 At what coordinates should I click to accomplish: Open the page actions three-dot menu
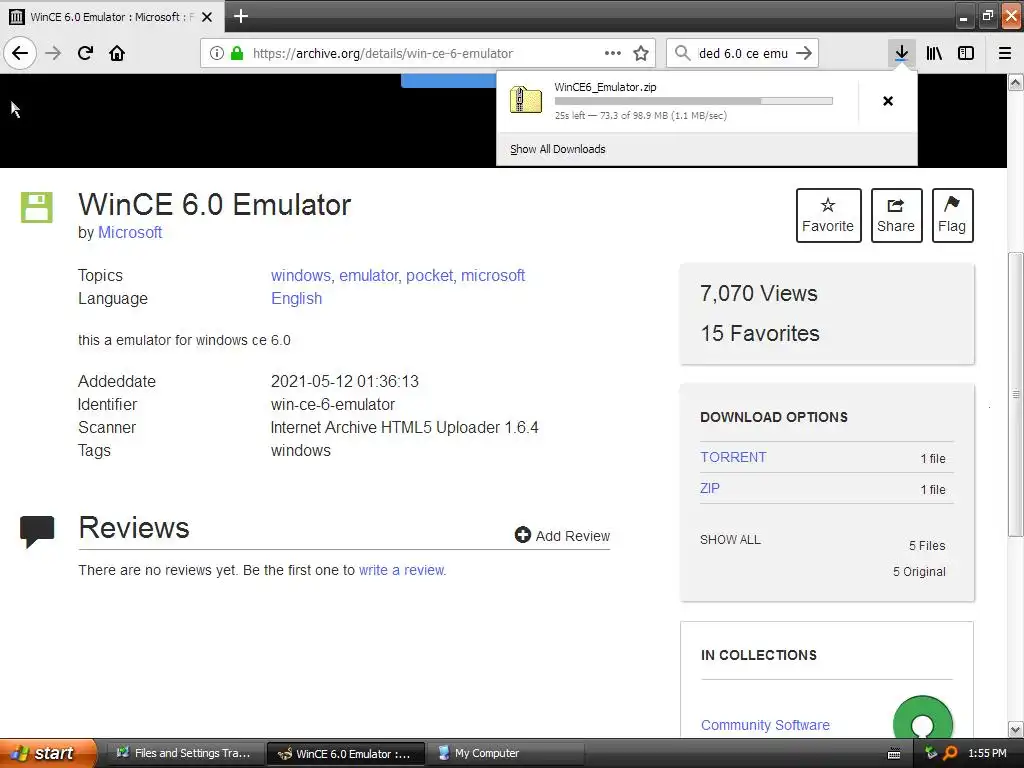click(x=613, y=53)
